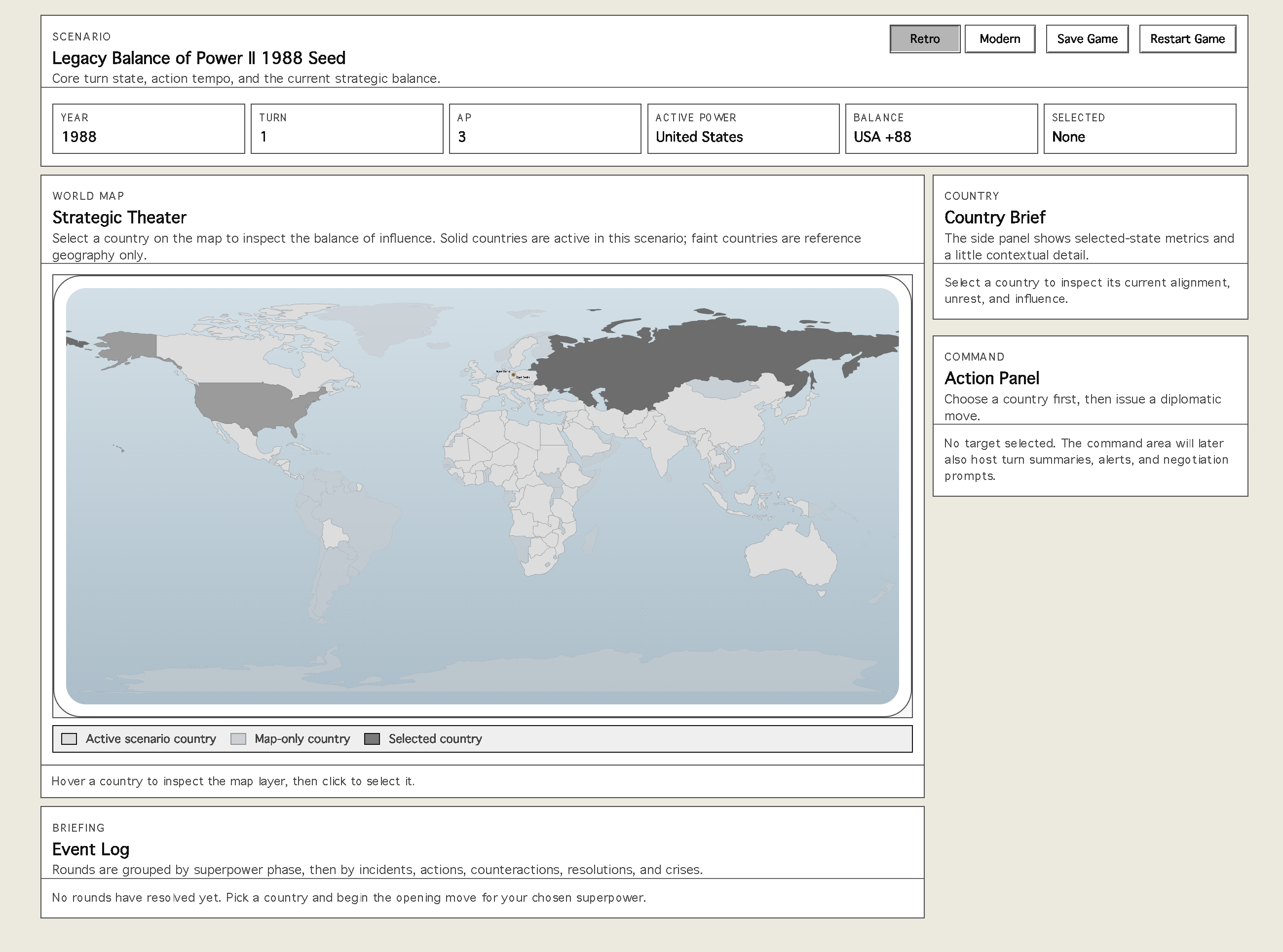Screen dimensions: 1283x952
Task: Click the Strategic Theater map heading
Action: pos(119,217)
